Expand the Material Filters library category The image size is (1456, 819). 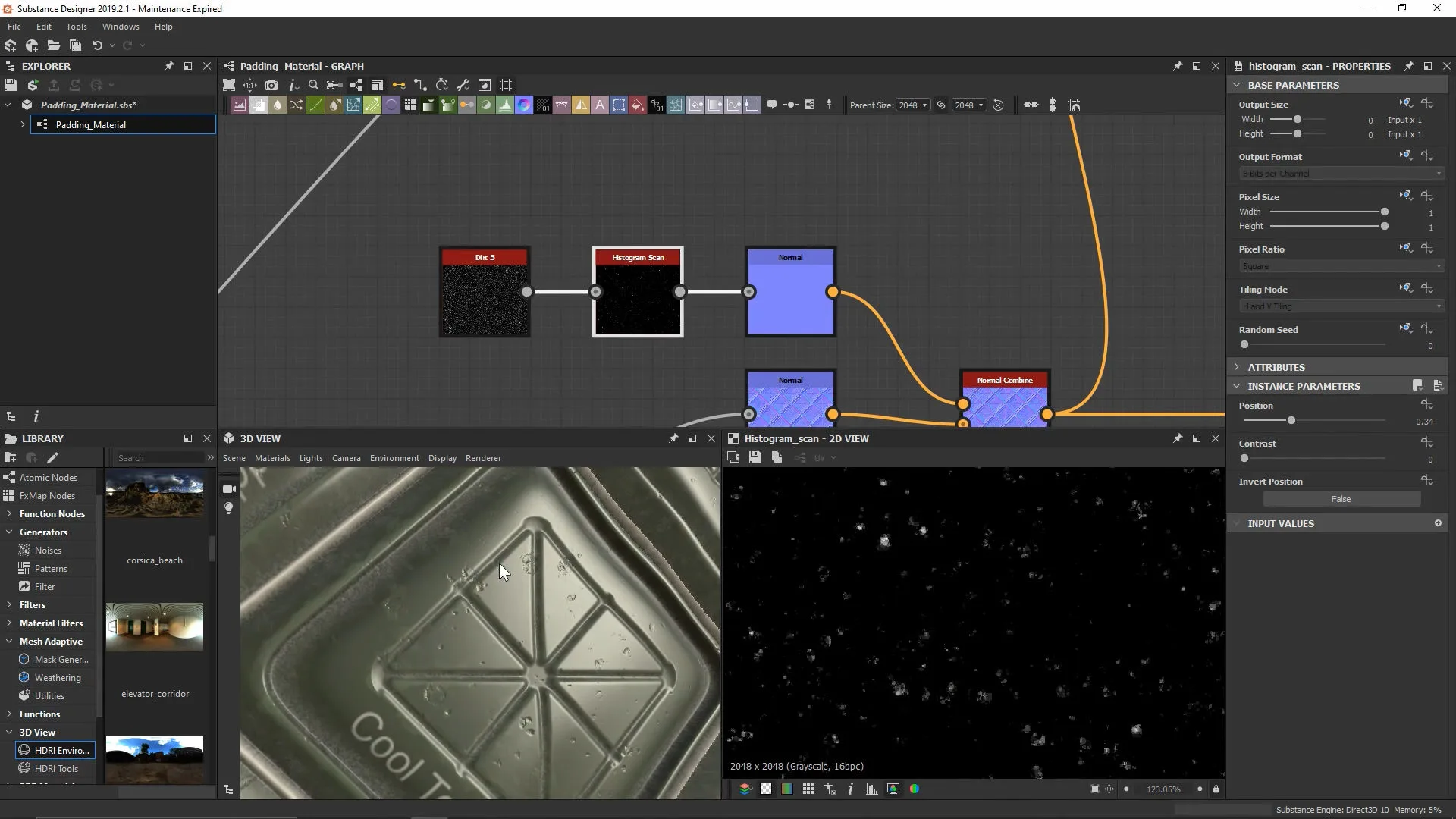[x=9, y=623]
